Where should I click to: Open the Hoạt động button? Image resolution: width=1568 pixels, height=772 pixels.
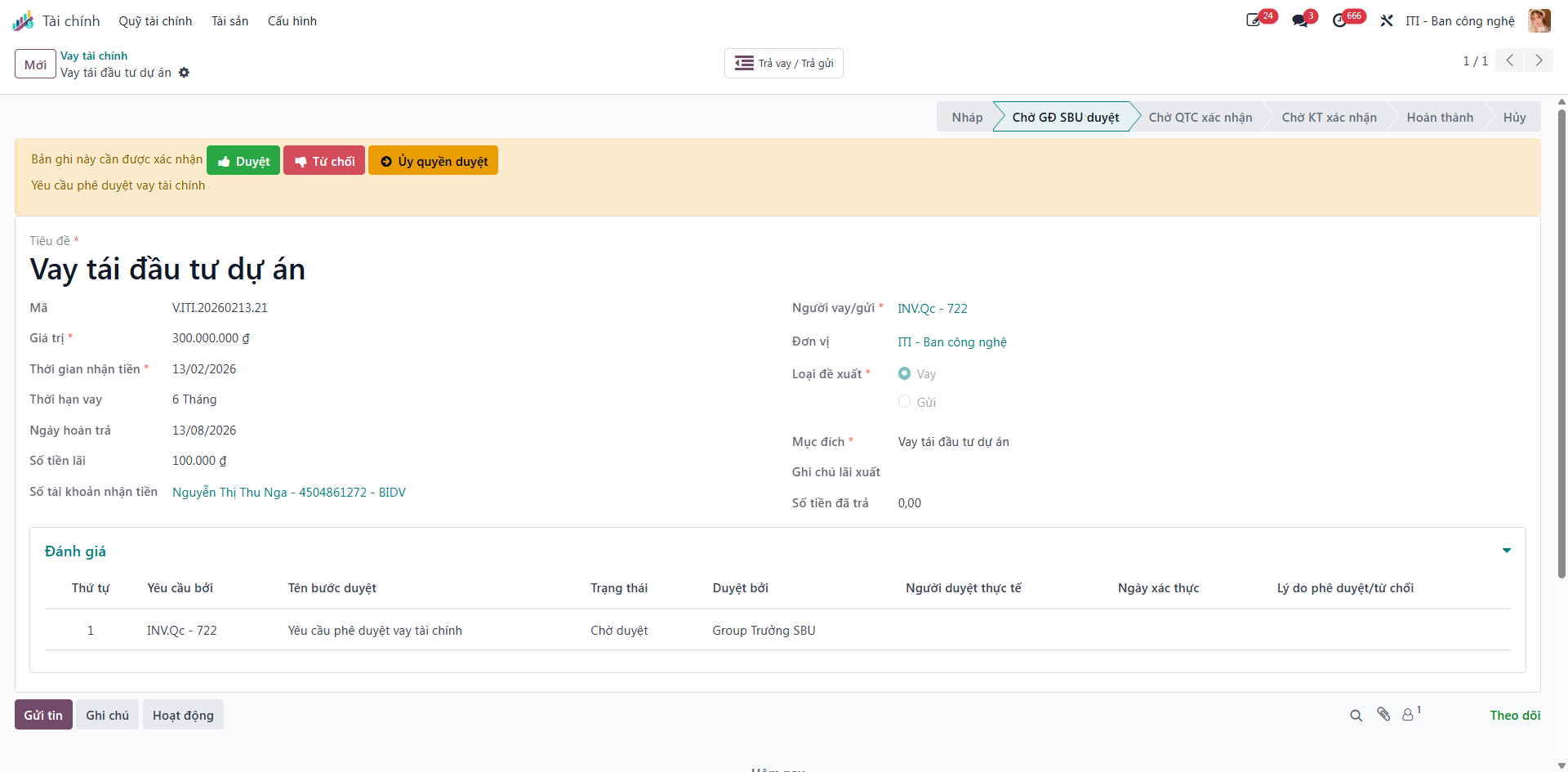[x=183, y=715]
